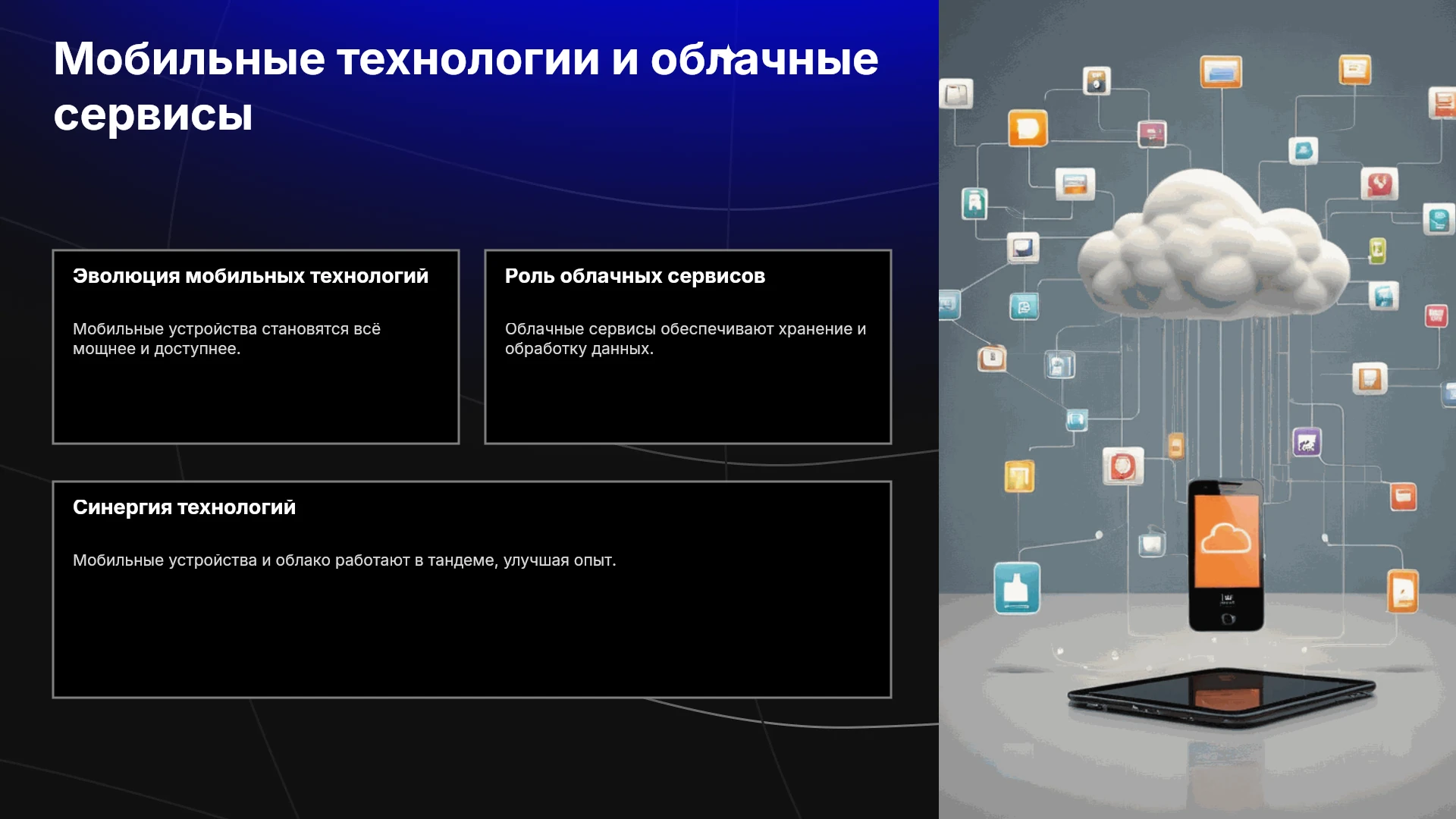Select the red wrench icon in the illustration
1456x819 pixels.
pos(1379,184)
